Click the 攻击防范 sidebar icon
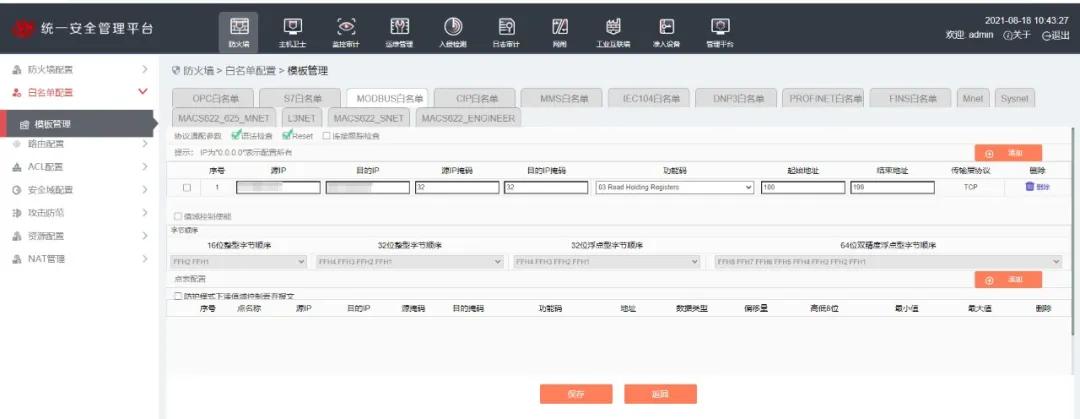Image resolution: width=1080 pixels, height=419 pixels. pos(18,213)
